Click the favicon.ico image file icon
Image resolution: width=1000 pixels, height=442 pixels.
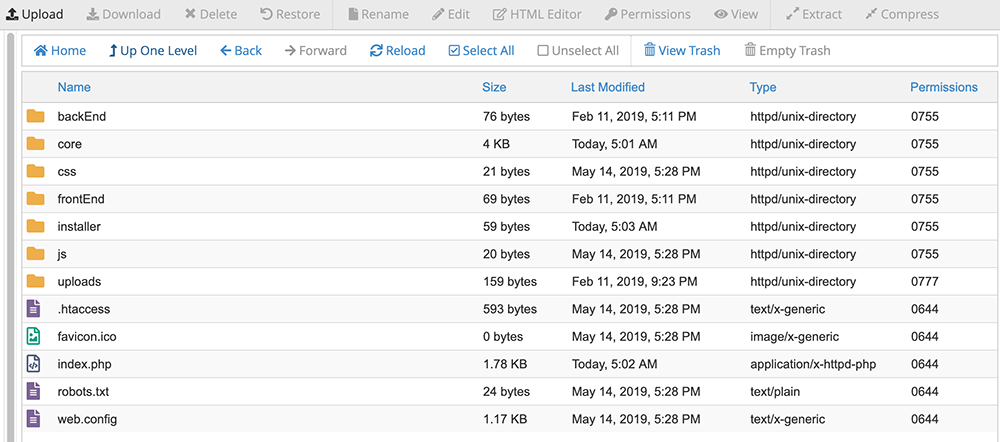(35, 337)
